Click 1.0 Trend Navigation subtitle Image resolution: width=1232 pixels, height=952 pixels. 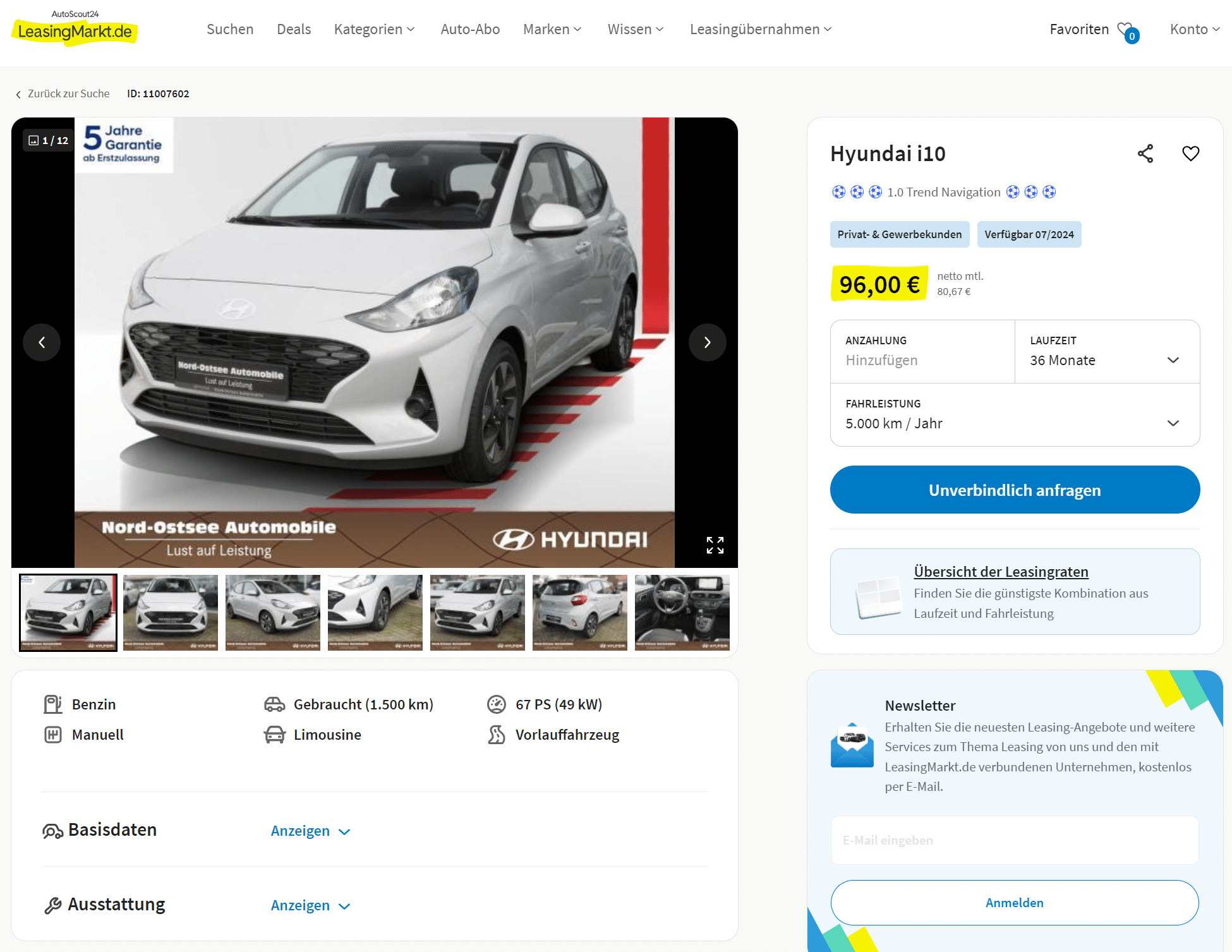[x=944, y=192]
